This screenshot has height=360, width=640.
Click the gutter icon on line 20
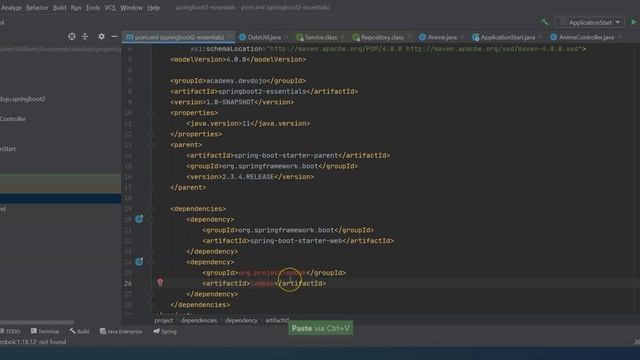[139, 219]
